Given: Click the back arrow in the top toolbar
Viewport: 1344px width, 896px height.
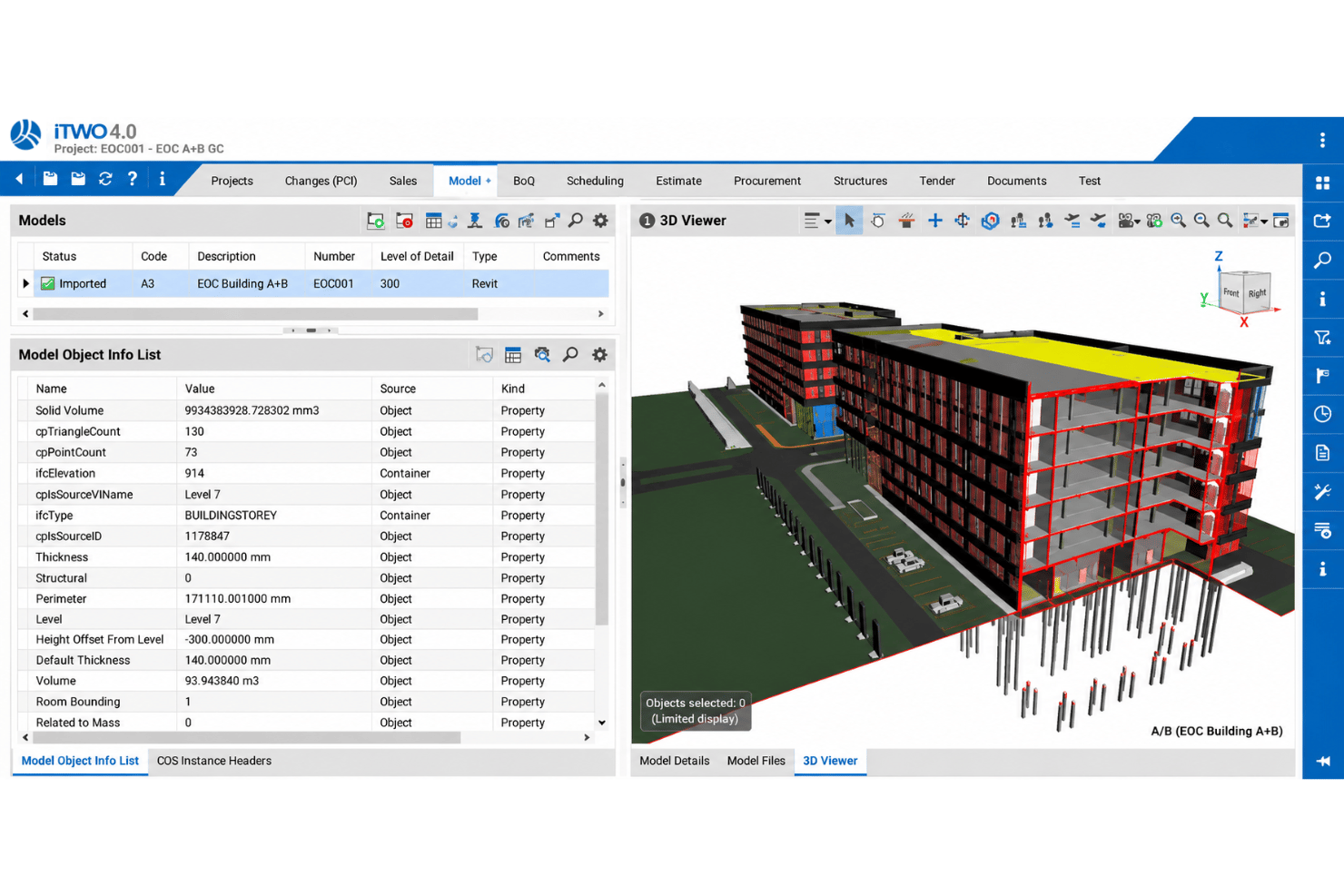Looking at the screenshot, I should click(19, 180).
